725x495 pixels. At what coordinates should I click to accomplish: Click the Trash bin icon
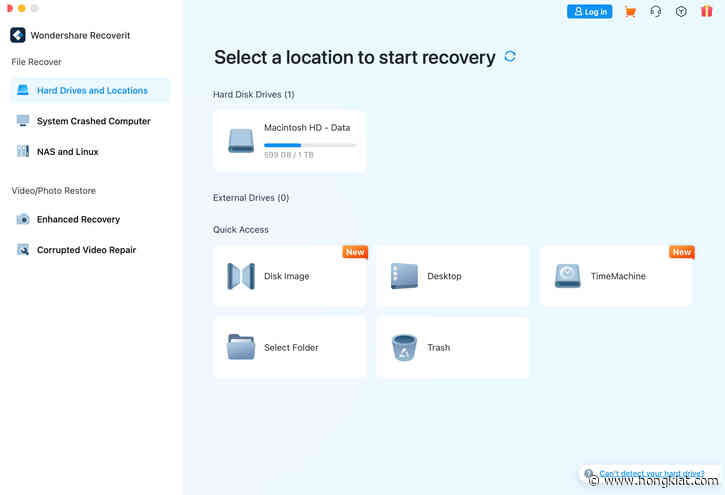(405, 348)
